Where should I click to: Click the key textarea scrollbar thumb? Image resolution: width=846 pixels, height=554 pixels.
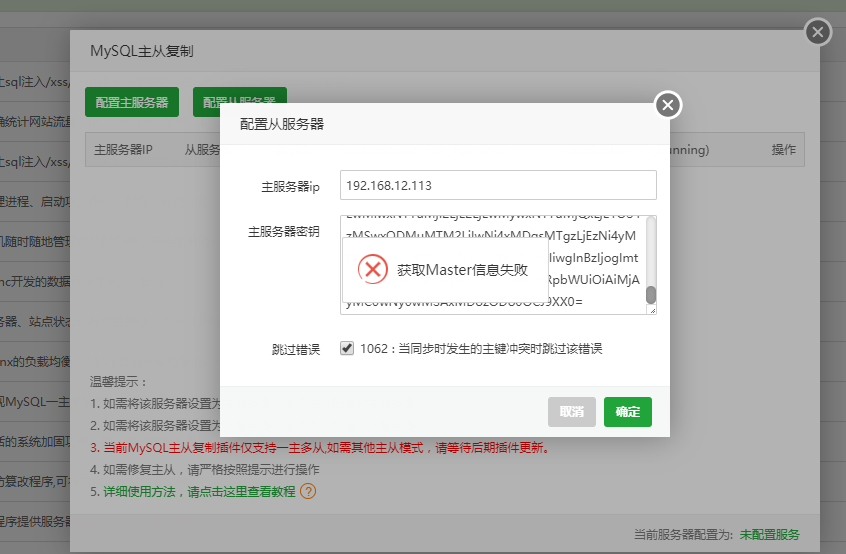click(x=651, y=295)
